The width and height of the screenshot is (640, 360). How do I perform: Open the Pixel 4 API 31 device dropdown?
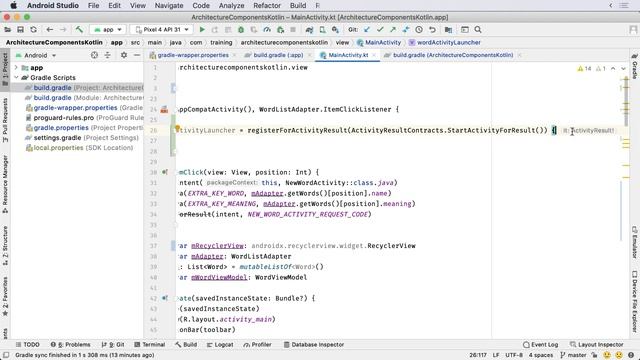(x=162, y=30)
